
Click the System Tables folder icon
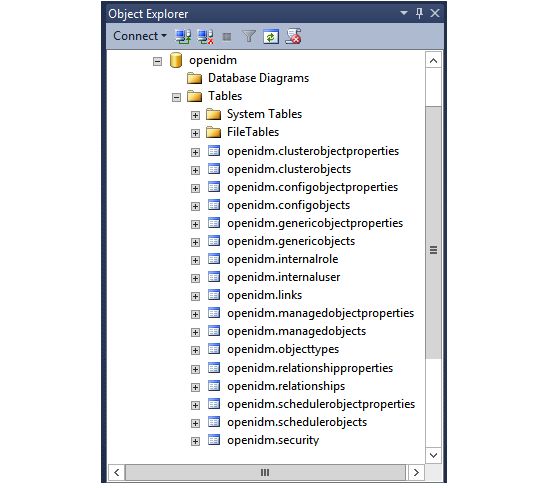pyautogui.click(x=213, y=114)
